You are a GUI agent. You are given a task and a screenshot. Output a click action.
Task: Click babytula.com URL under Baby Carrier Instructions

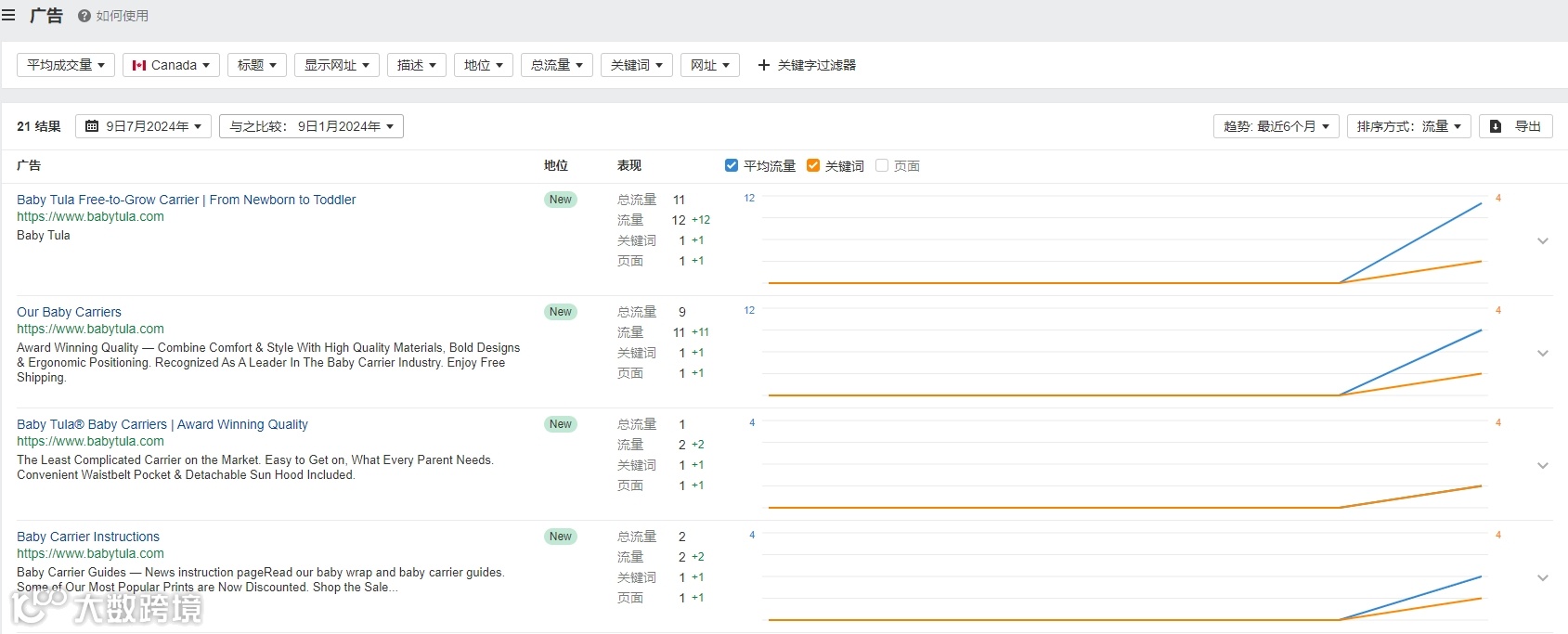[90, 553]
